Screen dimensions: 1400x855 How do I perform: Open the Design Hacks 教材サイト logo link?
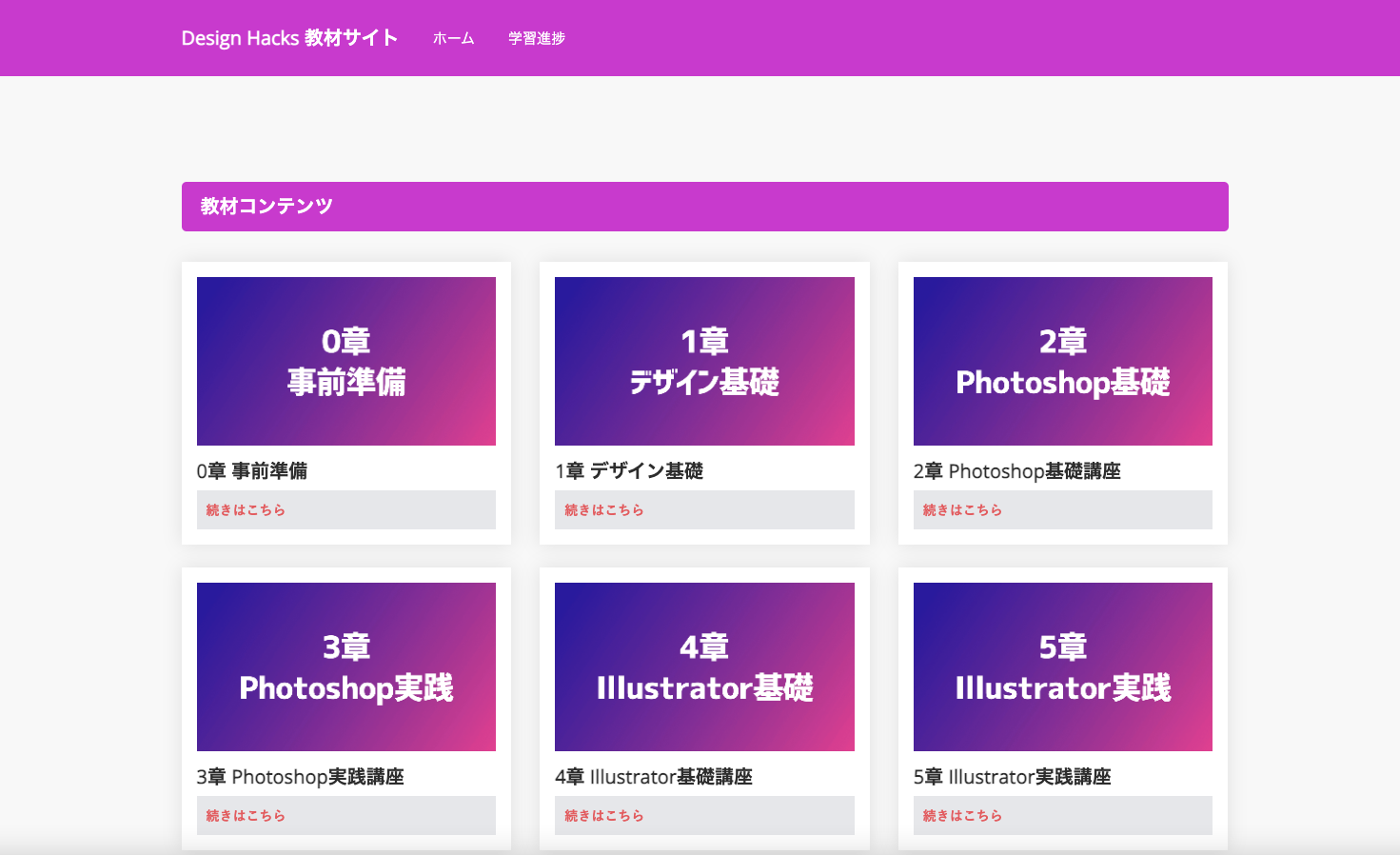point(289,38)
